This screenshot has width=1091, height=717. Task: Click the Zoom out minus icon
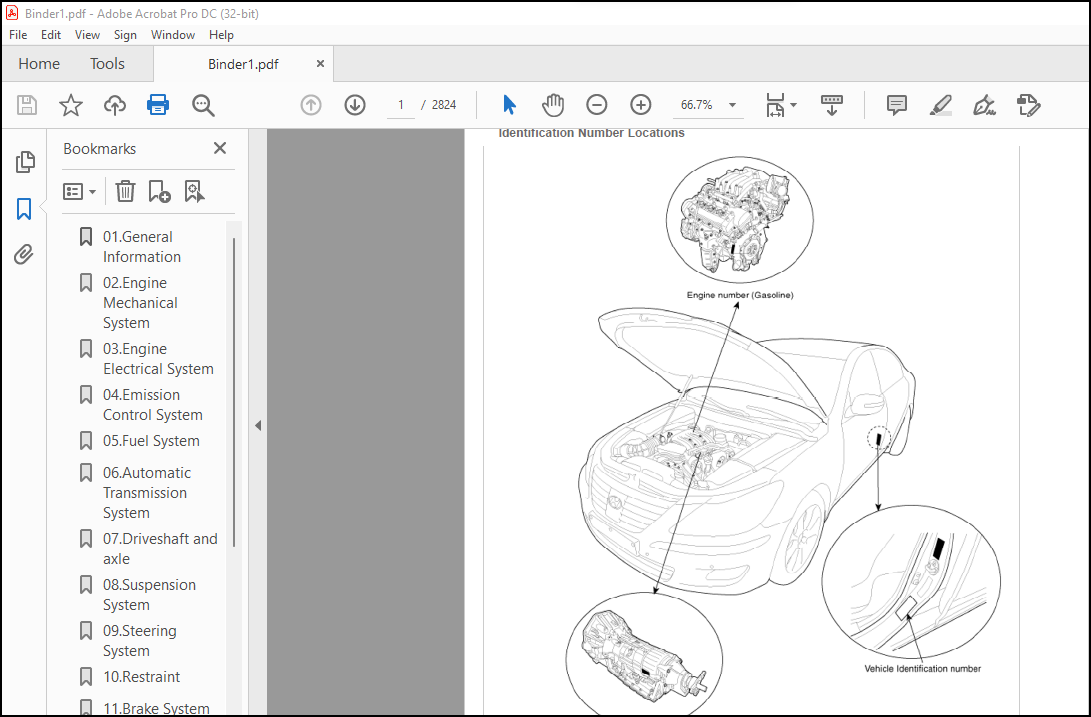tap(597, 105)
